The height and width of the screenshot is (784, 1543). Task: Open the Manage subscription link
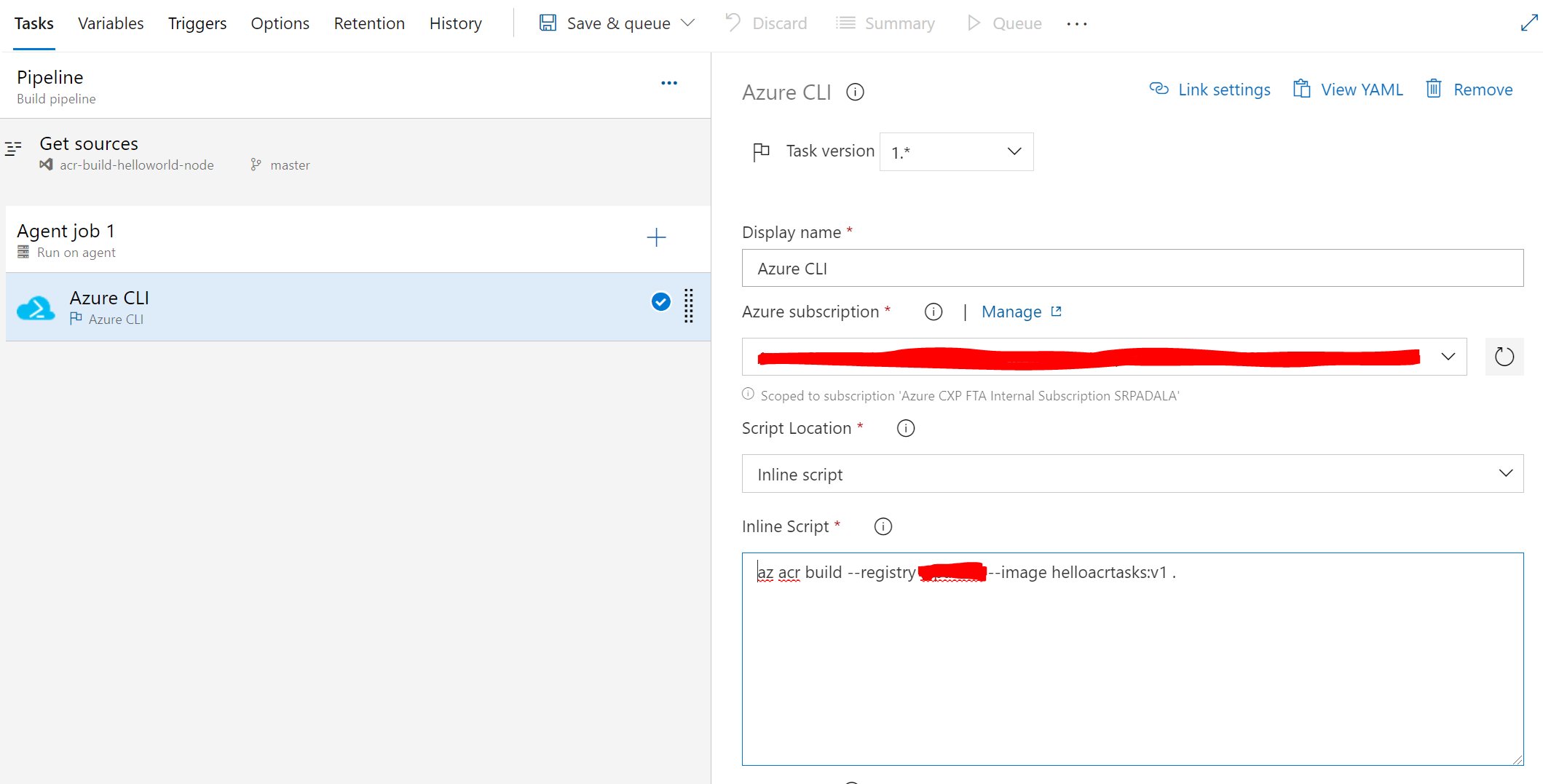(1012, 311)
